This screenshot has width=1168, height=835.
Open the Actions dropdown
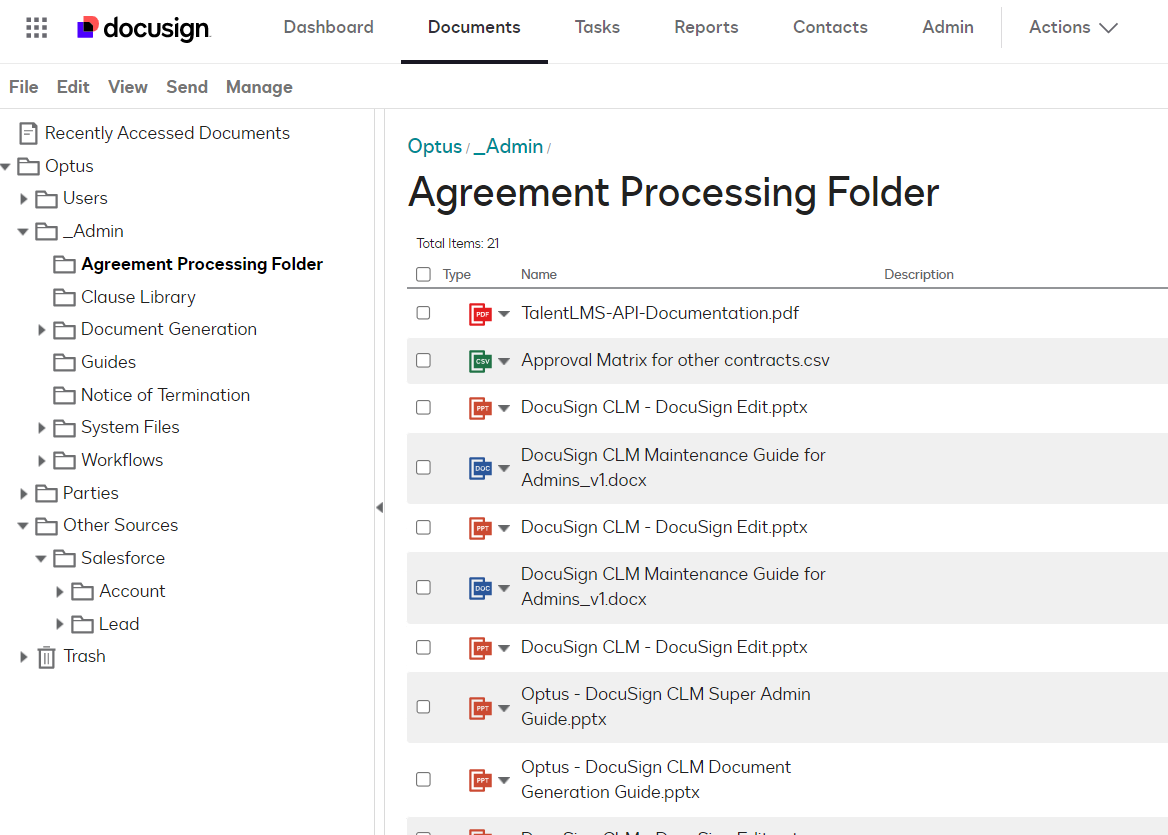point(1072,27)
